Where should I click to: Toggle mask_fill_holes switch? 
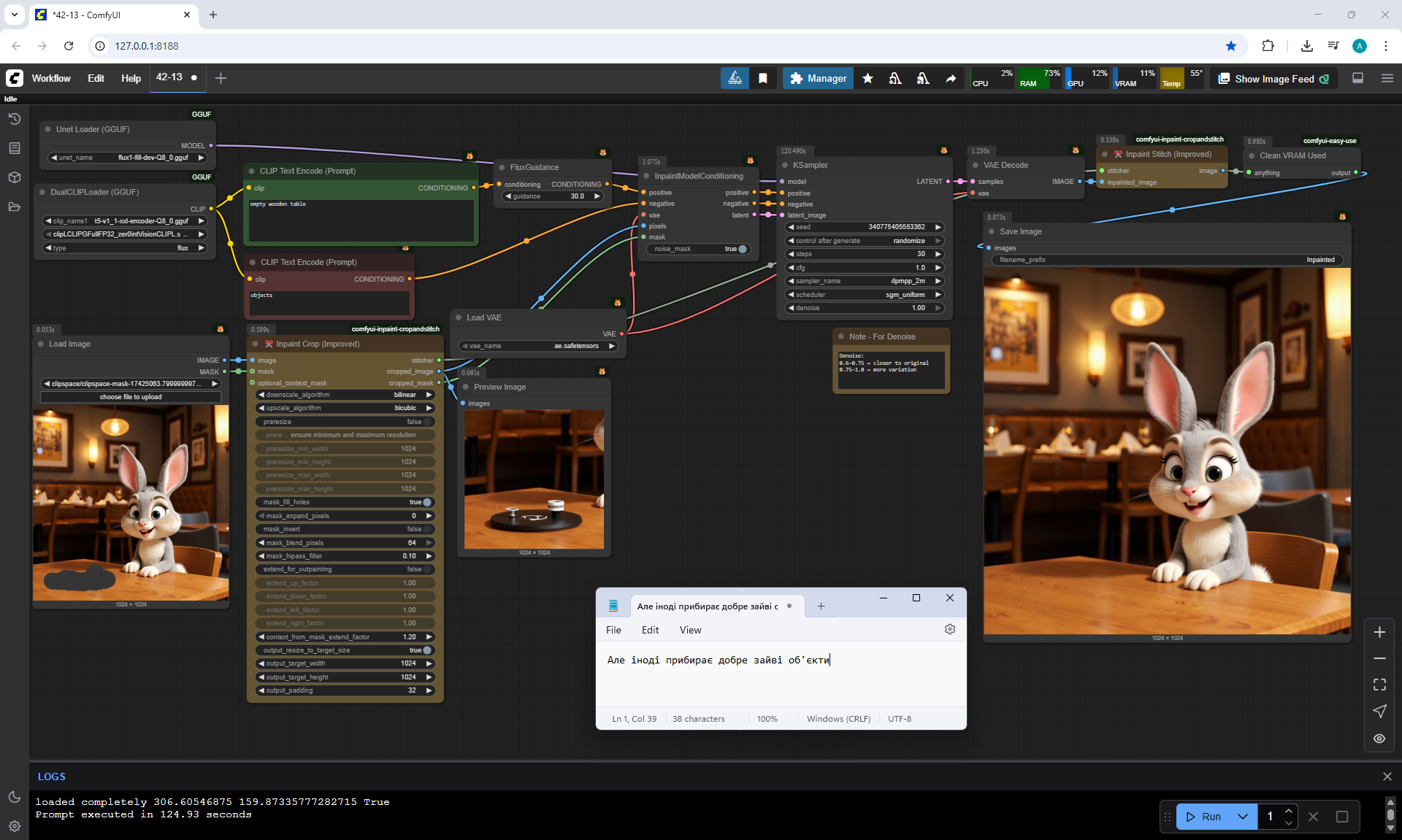[426, 502]
